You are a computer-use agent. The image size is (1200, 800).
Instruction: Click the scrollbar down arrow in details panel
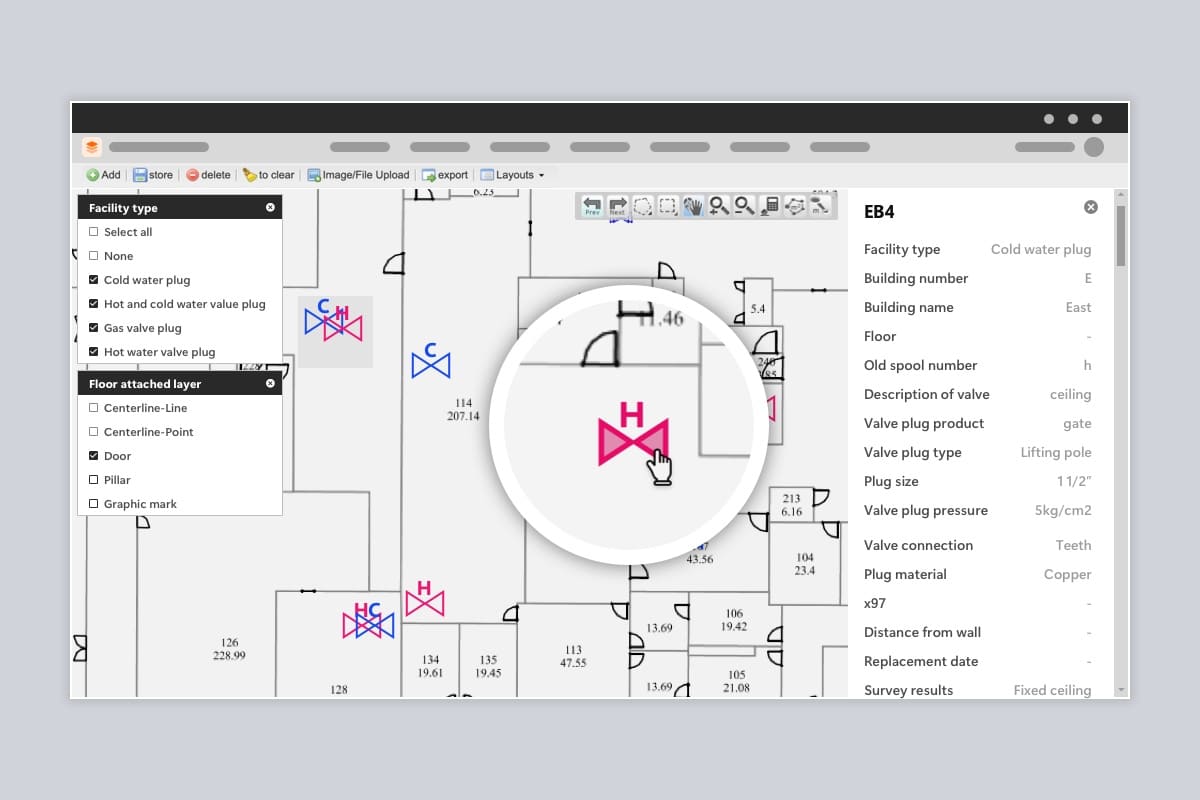click(1121, 690)
